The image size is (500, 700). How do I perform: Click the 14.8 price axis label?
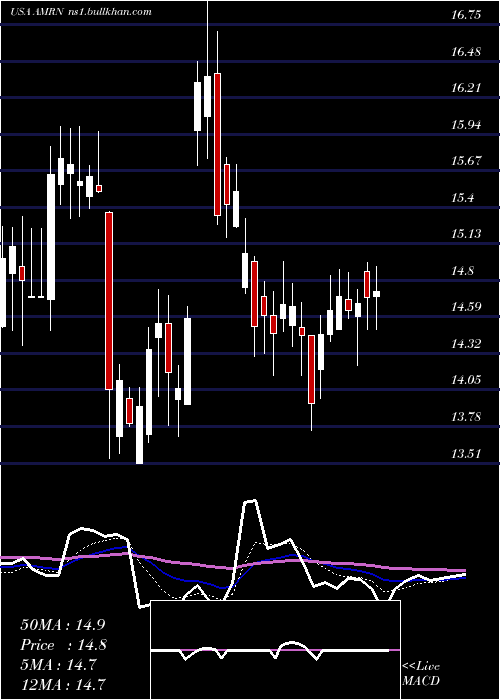coord(462,271)
